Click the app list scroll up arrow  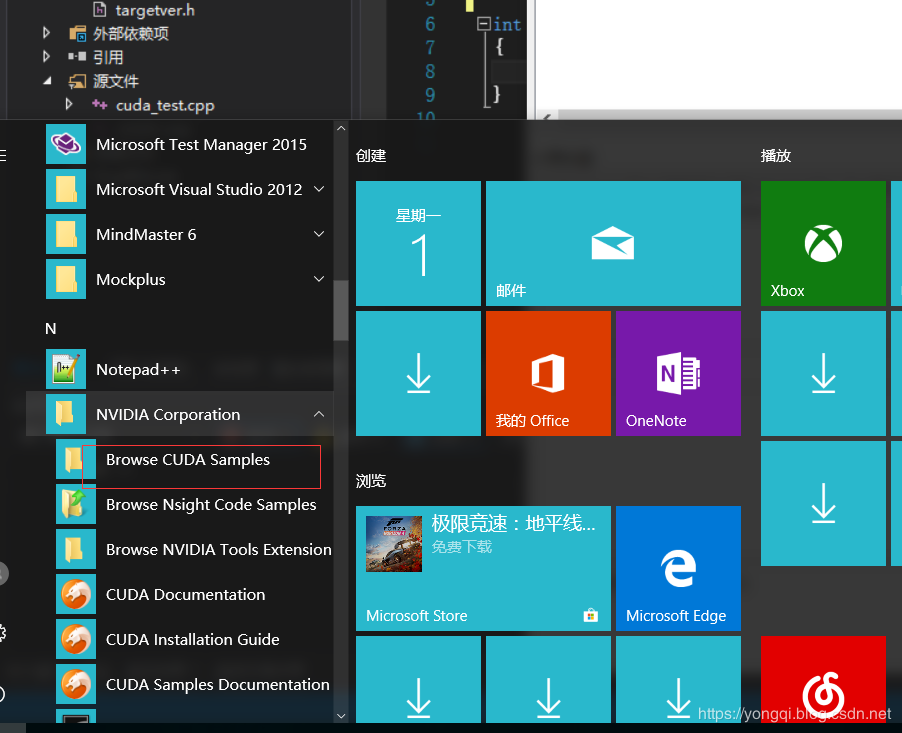pos(341,128)
